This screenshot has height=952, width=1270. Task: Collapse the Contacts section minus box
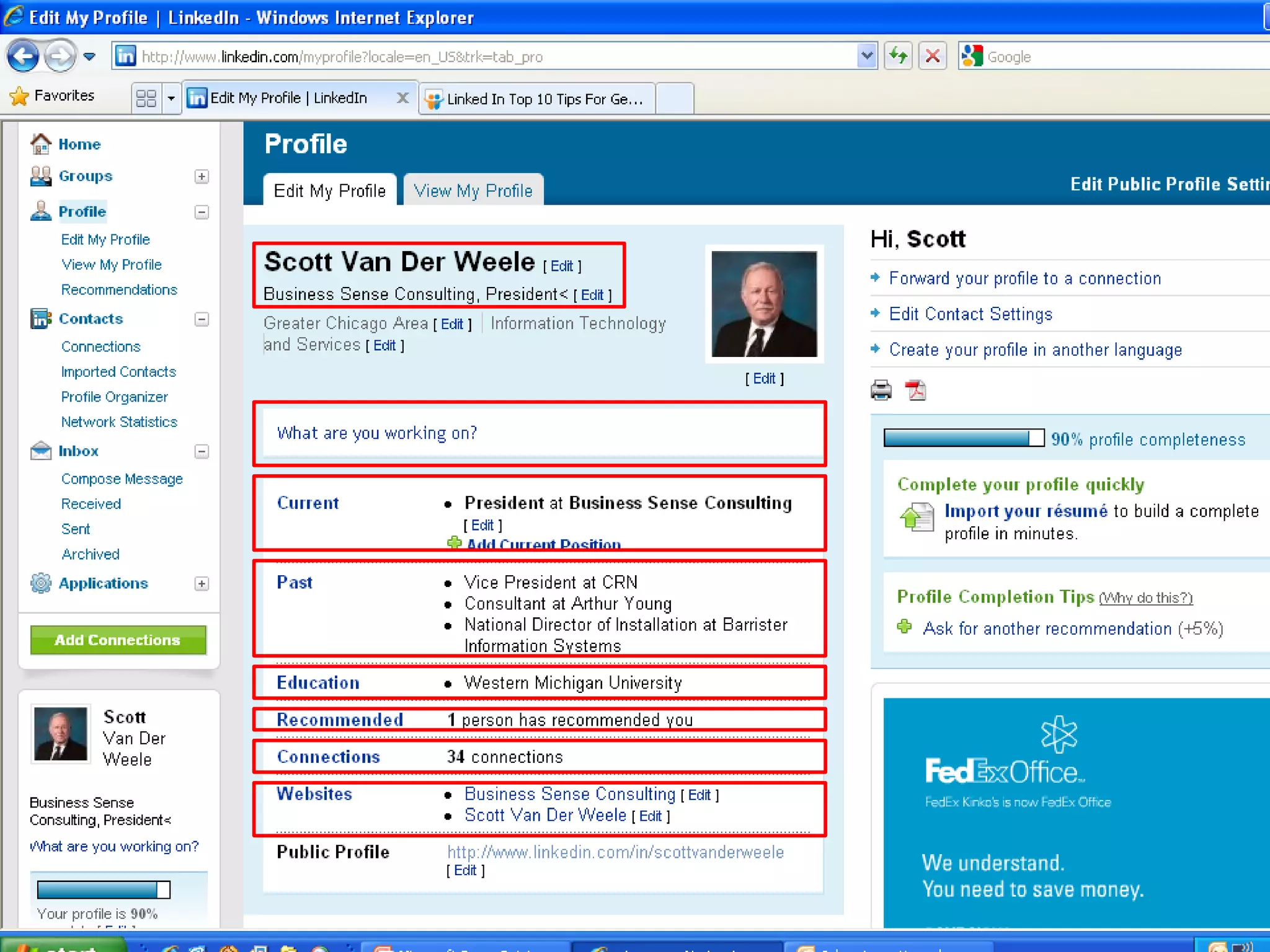tap(202, 319)
